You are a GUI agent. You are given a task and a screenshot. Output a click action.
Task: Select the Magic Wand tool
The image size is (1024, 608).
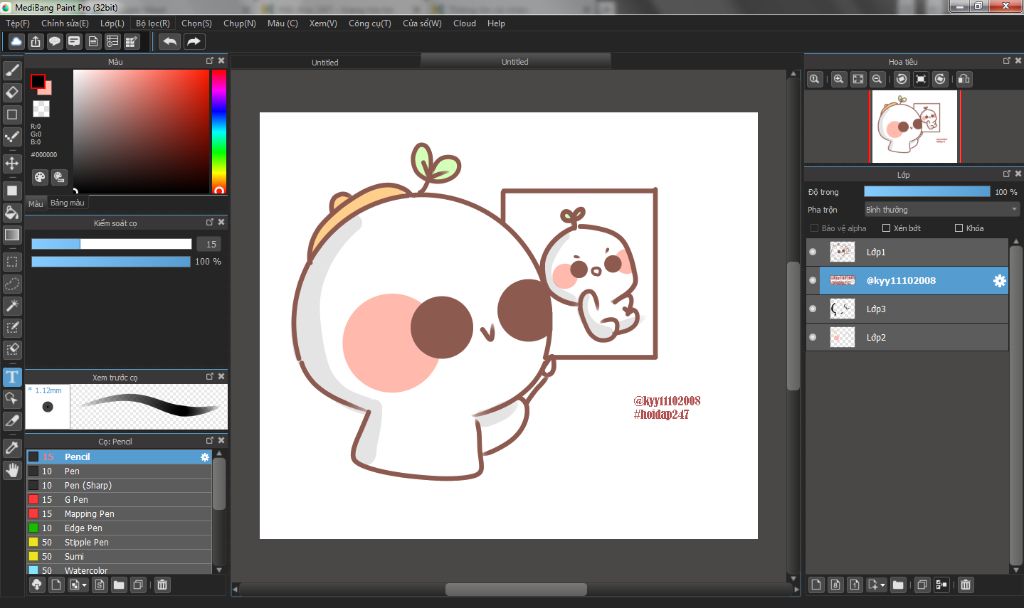click(x=12, y=306)
